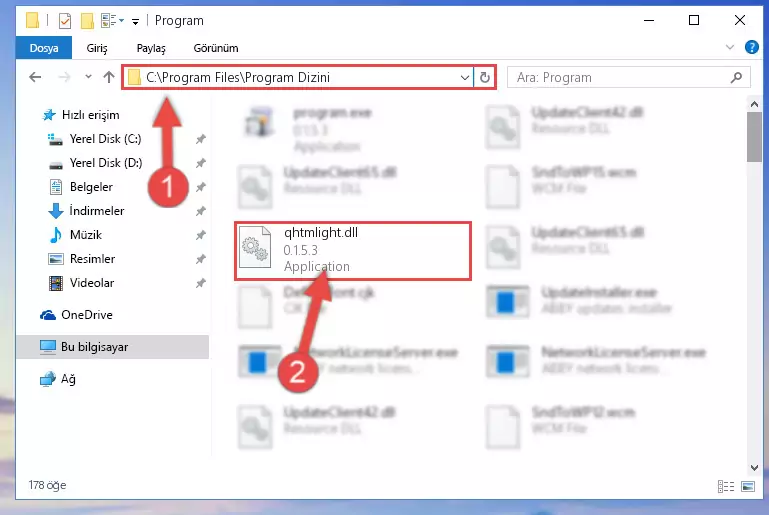
Task: Open Müzik folder in sidebar
Action: [x=86, y=235]
